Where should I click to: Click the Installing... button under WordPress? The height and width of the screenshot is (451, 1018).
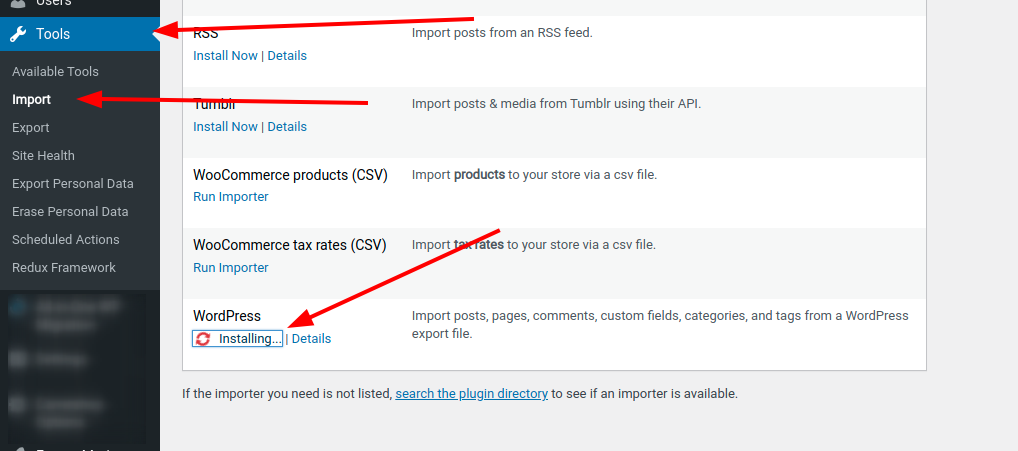pyautogui.click(x=238, y=339)
